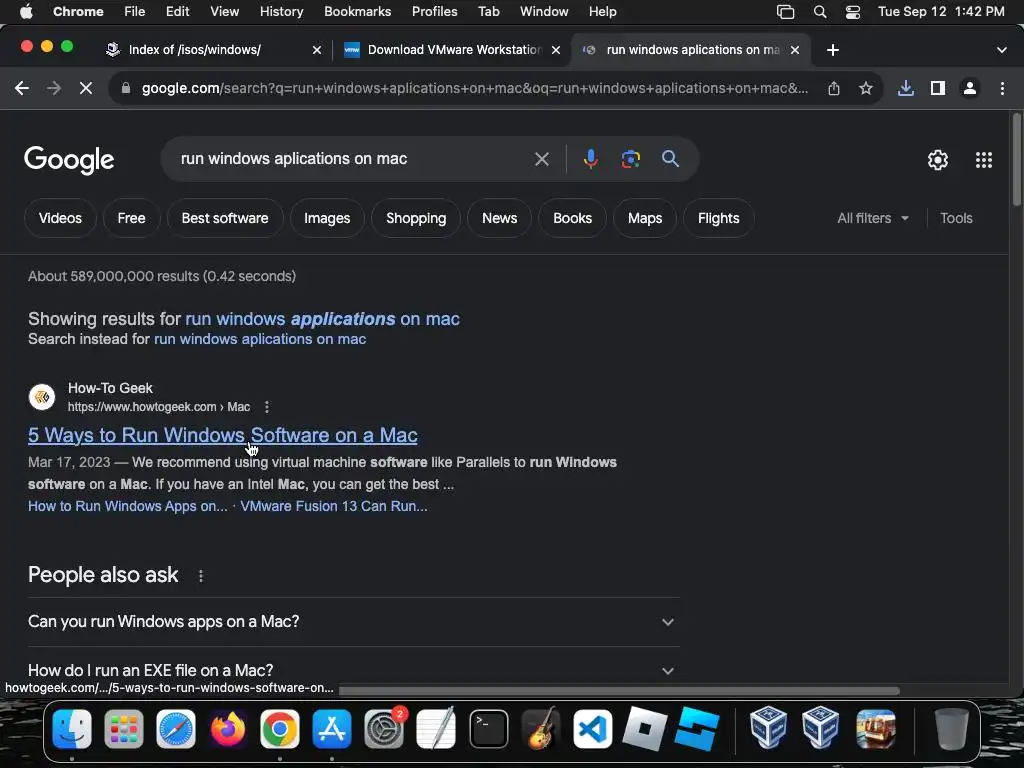The width and height of the screenshot is (1024, 768).
Task: Bookmark this page with the star icon
Action: pyautogui.click(x=866, y=88)
